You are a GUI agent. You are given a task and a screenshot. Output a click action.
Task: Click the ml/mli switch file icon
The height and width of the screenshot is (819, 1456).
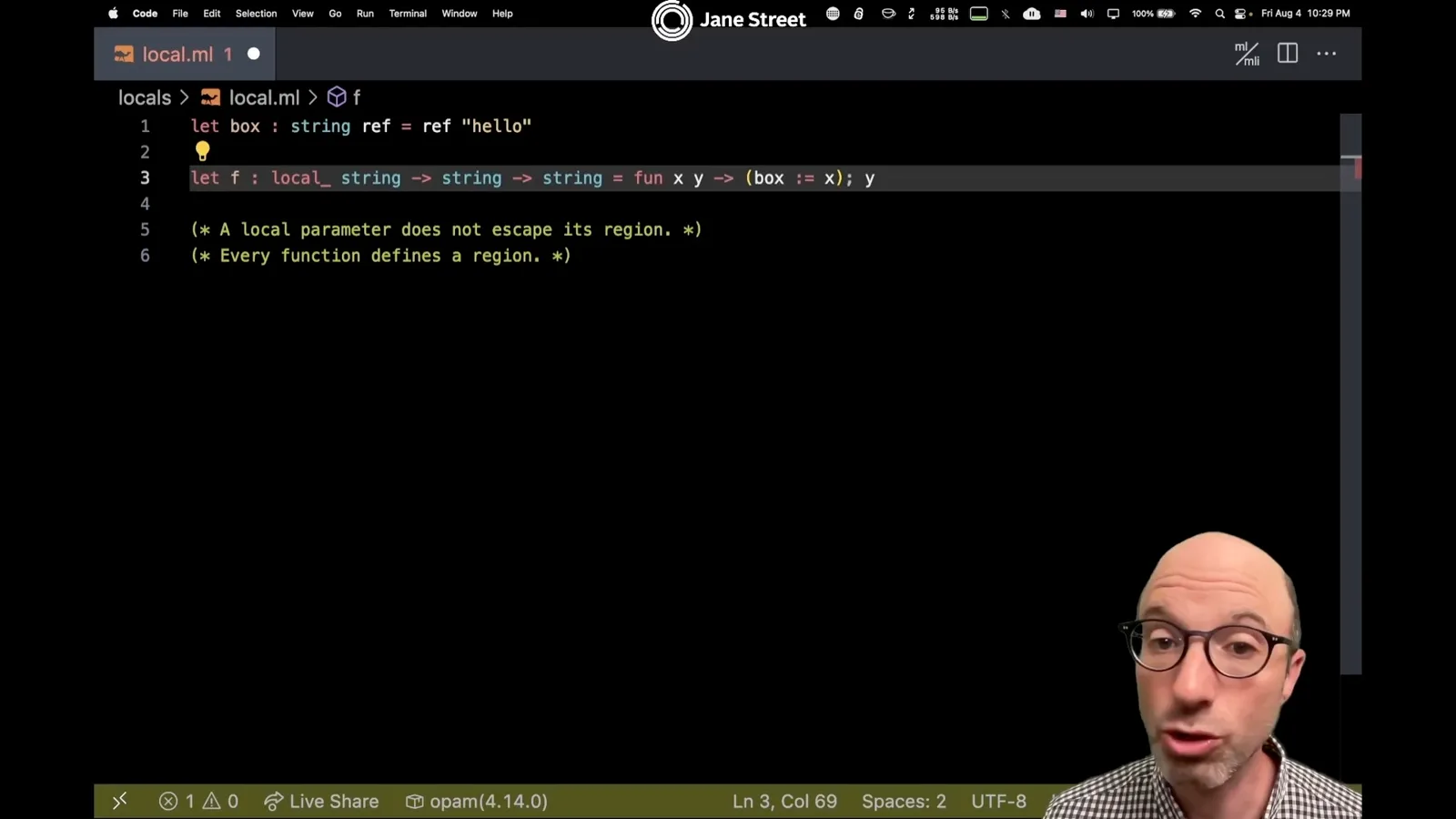[1247, 54]
